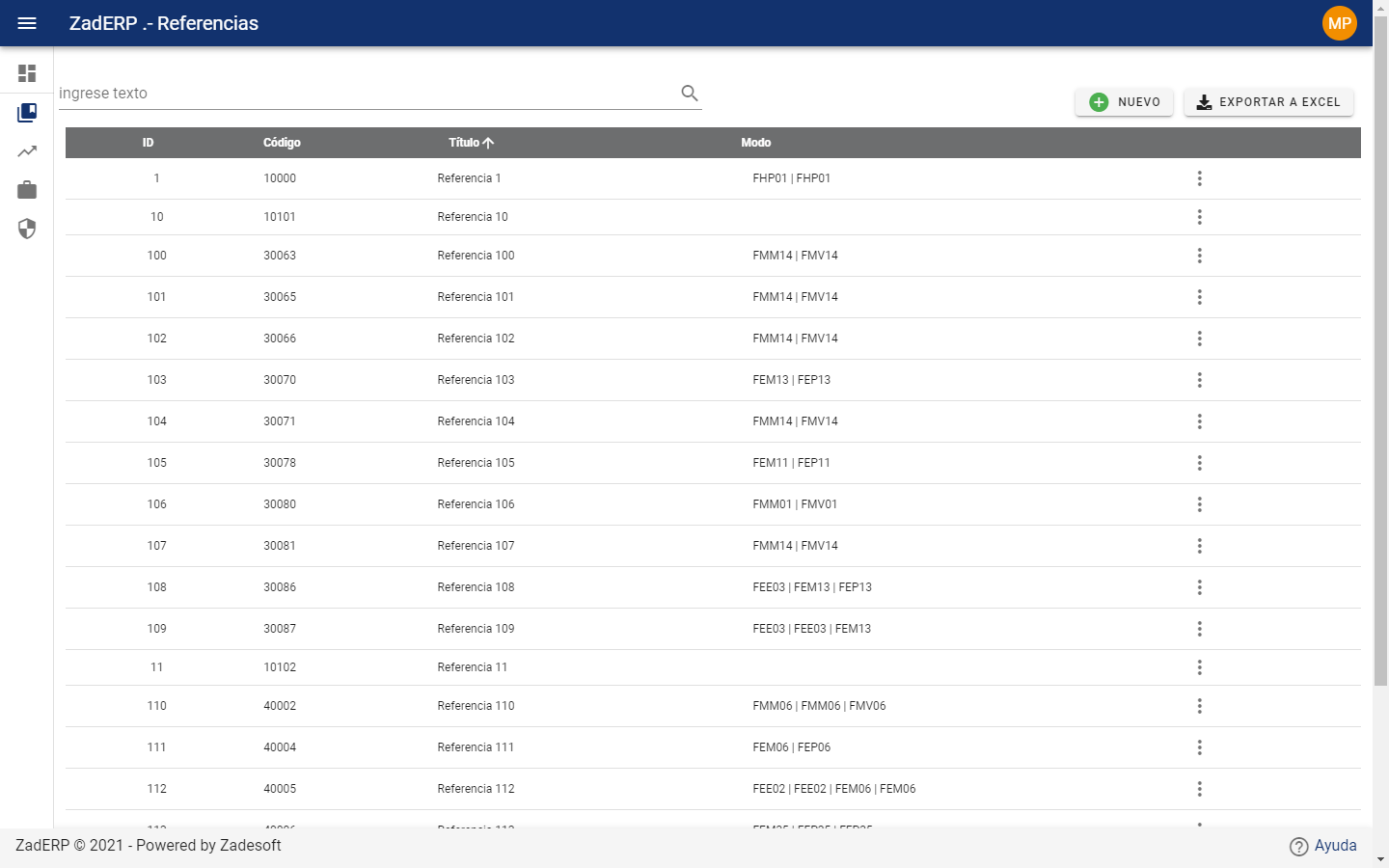Click the vertical page scrollbar

[x=1380, y=352]
